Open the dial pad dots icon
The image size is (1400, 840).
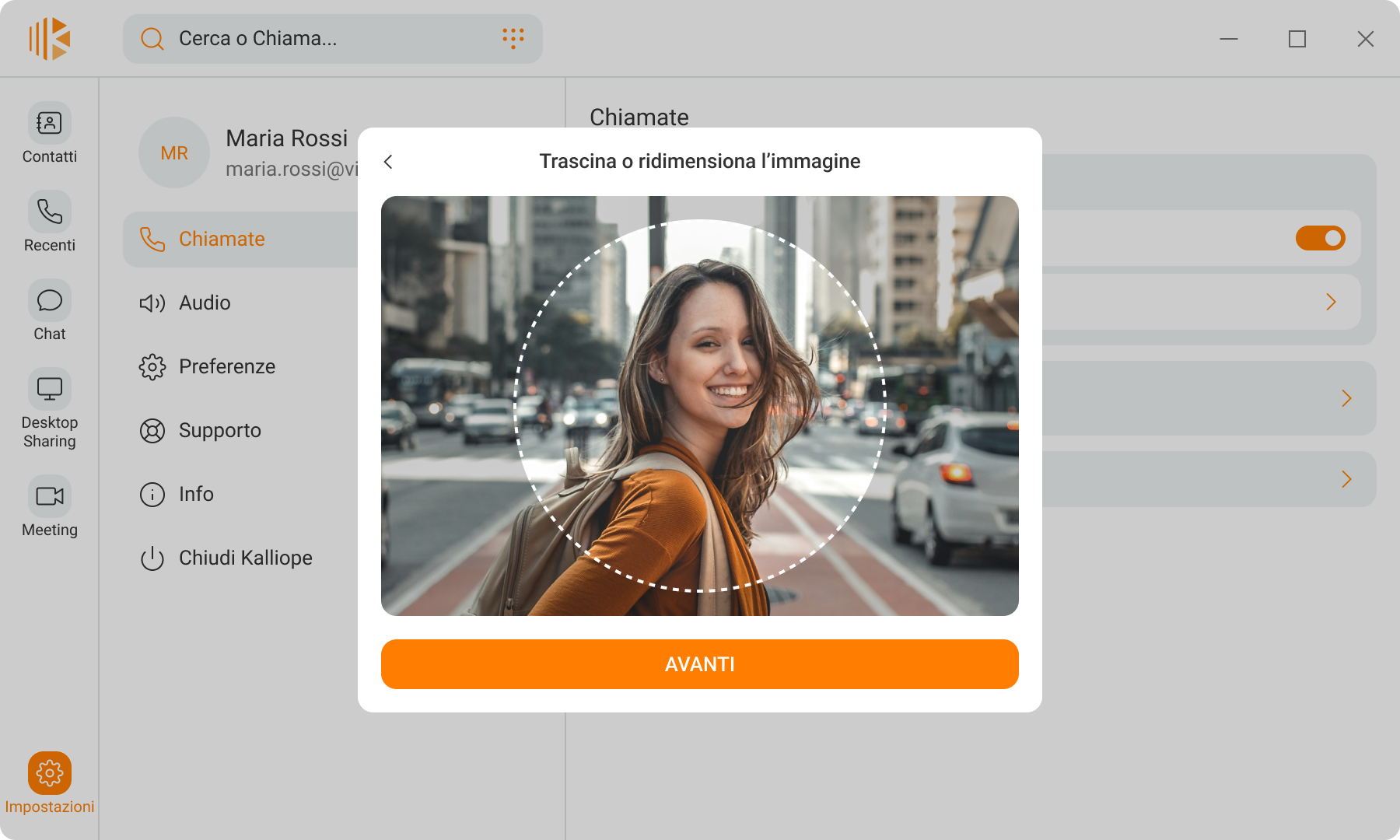click(513, 38)
